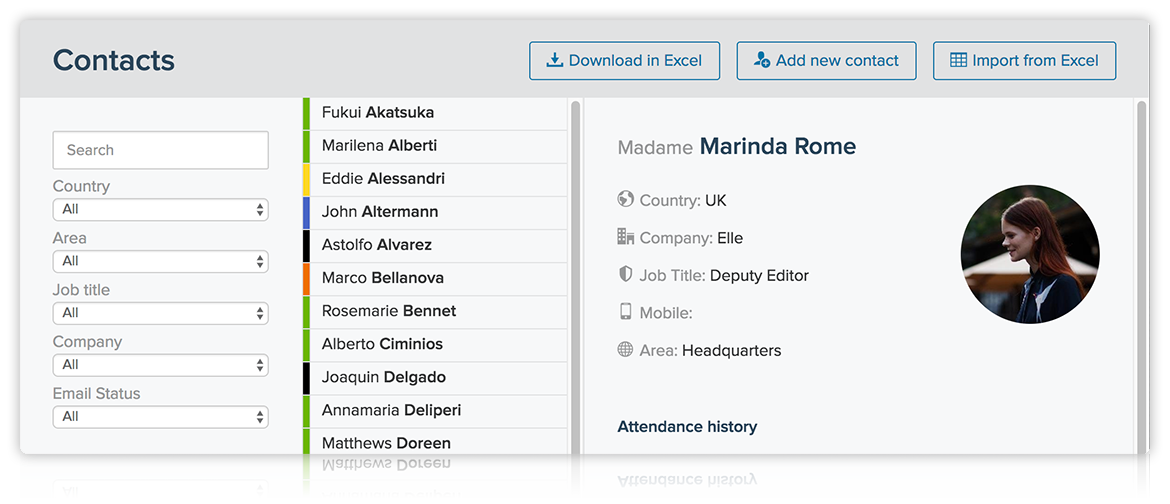Click the Elle company value
This screenshot has height=504, width=1170.
(731, 238)
